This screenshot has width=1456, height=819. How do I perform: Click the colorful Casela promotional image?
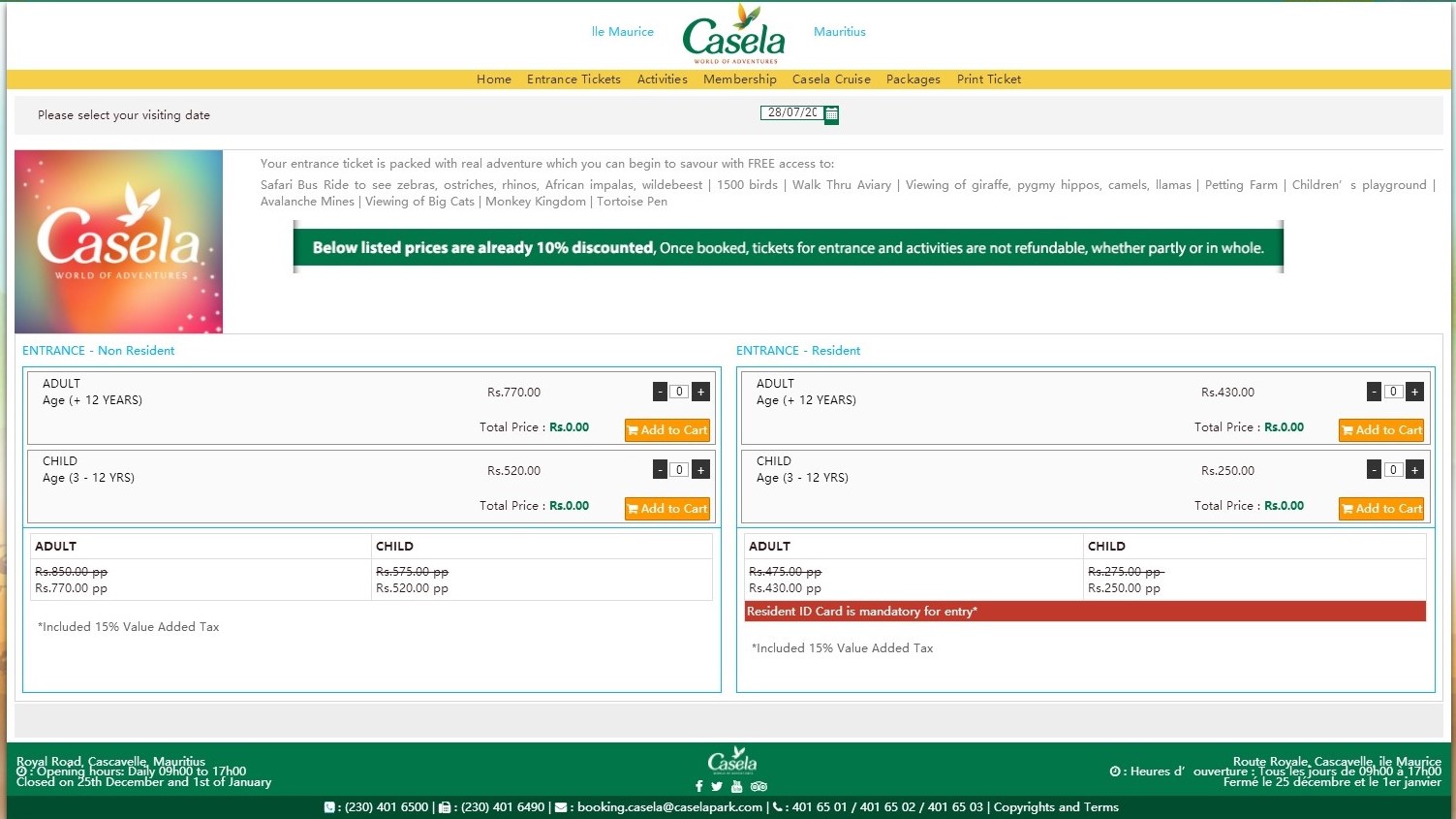coord(118,241)
